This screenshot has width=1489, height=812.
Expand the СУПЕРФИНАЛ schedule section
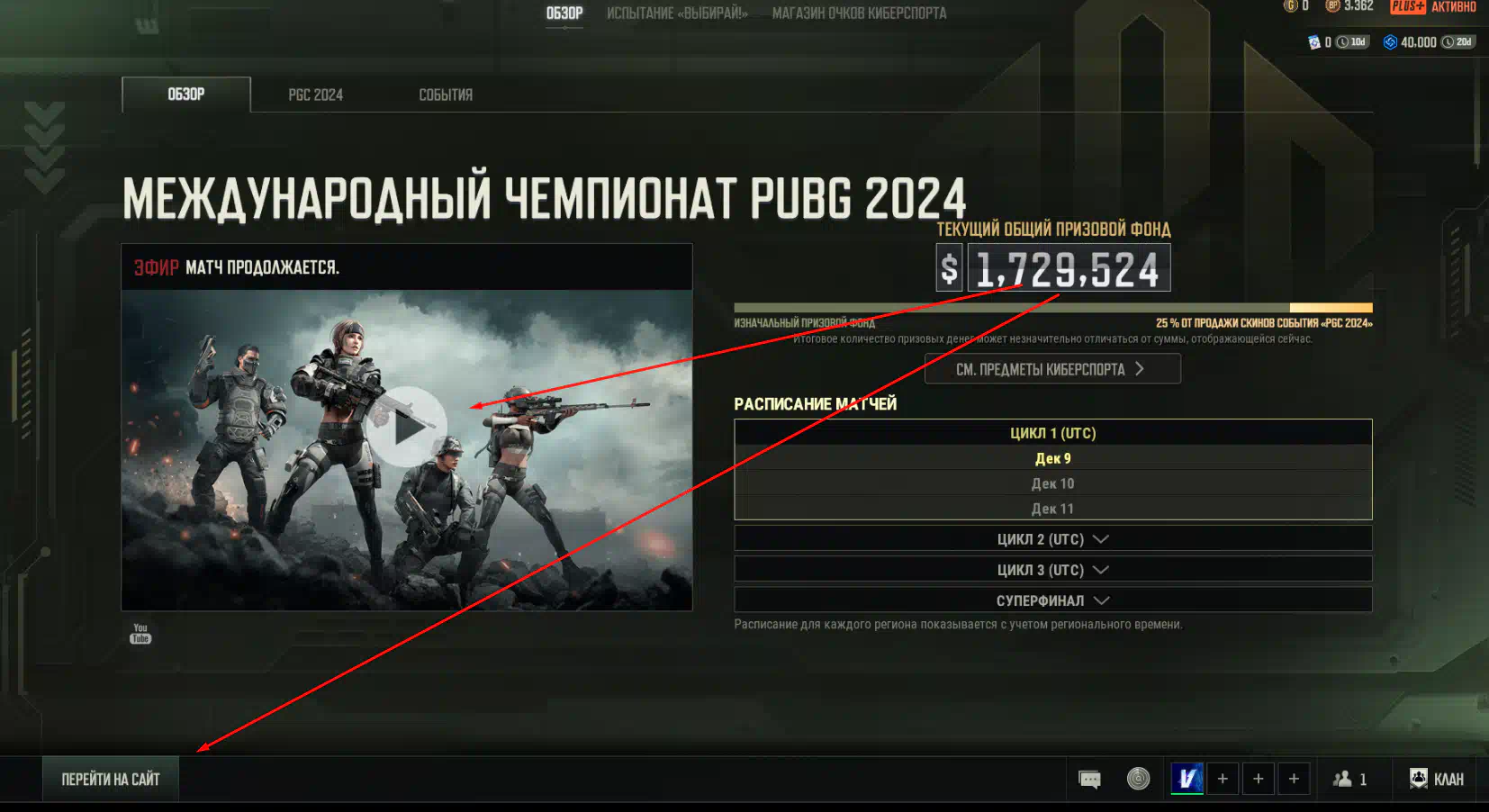pos(1053,600)
